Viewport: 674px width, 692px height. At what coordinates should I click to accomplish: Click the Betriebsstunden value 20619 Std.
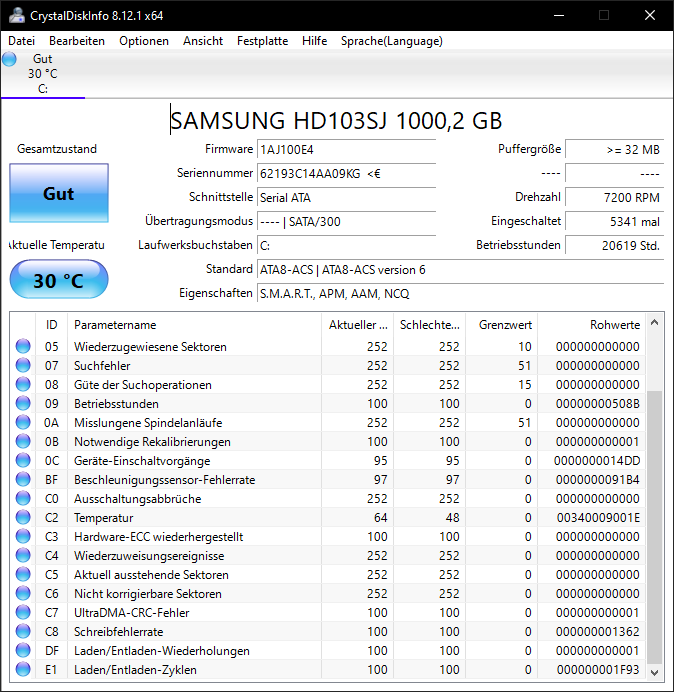(x=614, y=245)
